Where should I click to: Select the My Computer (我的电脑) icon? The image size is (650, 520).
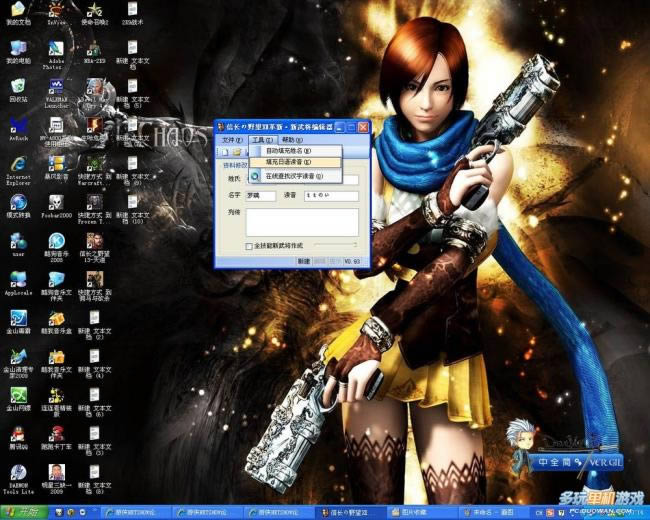tap(18, 48)
